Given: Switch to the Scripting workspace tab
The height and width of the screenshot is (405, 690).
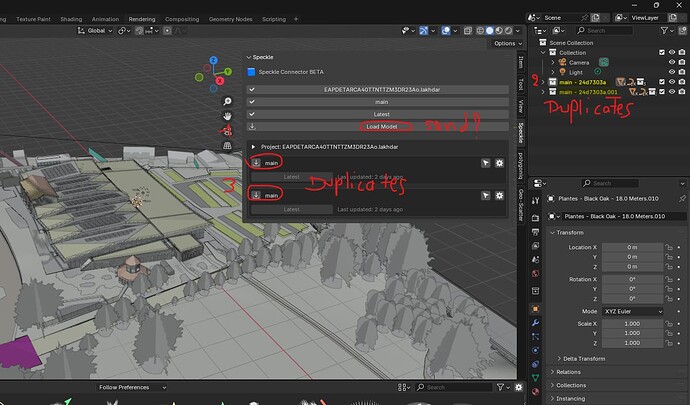Looking at the screenshot, I should pos(274,19).
